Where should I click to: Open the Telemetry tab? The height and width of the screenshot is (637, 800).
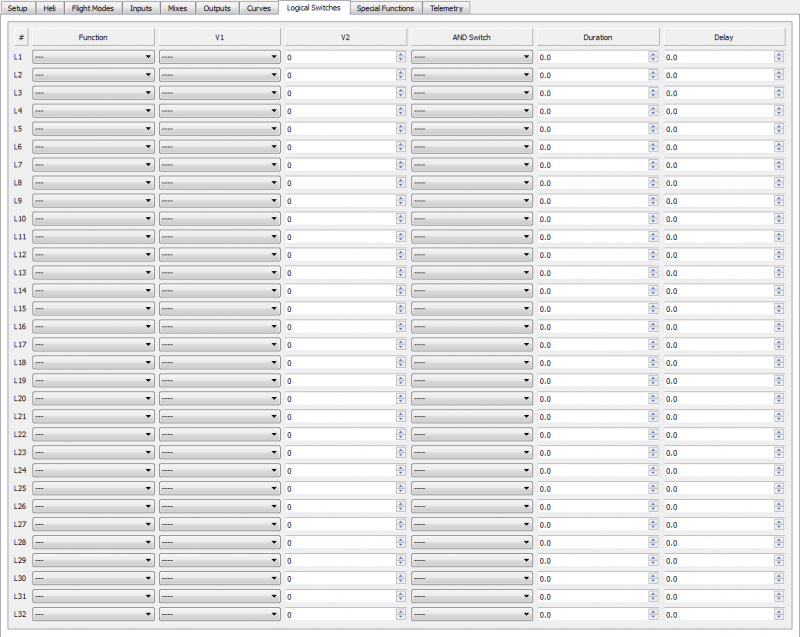coord(446,8)
